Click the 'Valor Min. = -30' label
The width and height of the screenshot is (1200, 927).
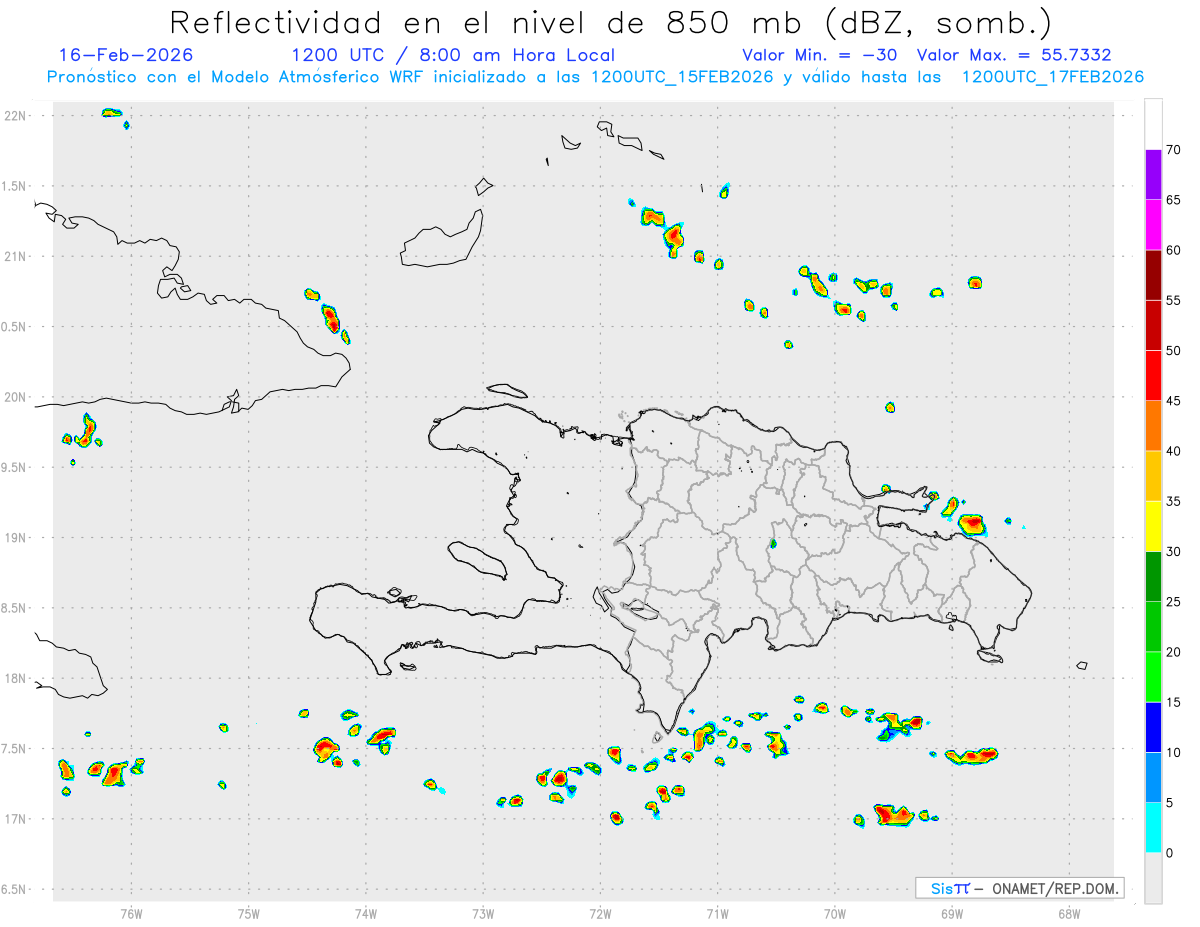820,55
